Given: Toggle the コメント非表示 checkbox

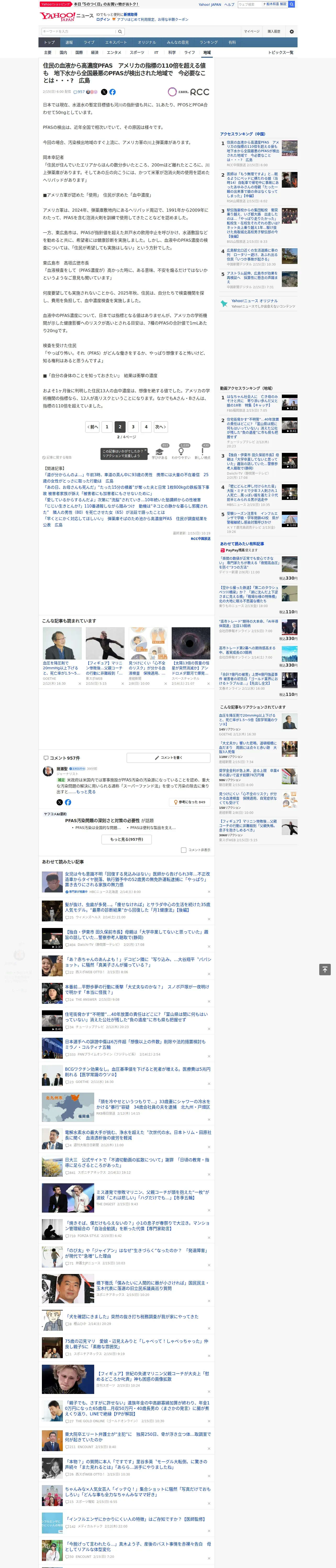Looking at the screenshot, I should coord(183,850).
